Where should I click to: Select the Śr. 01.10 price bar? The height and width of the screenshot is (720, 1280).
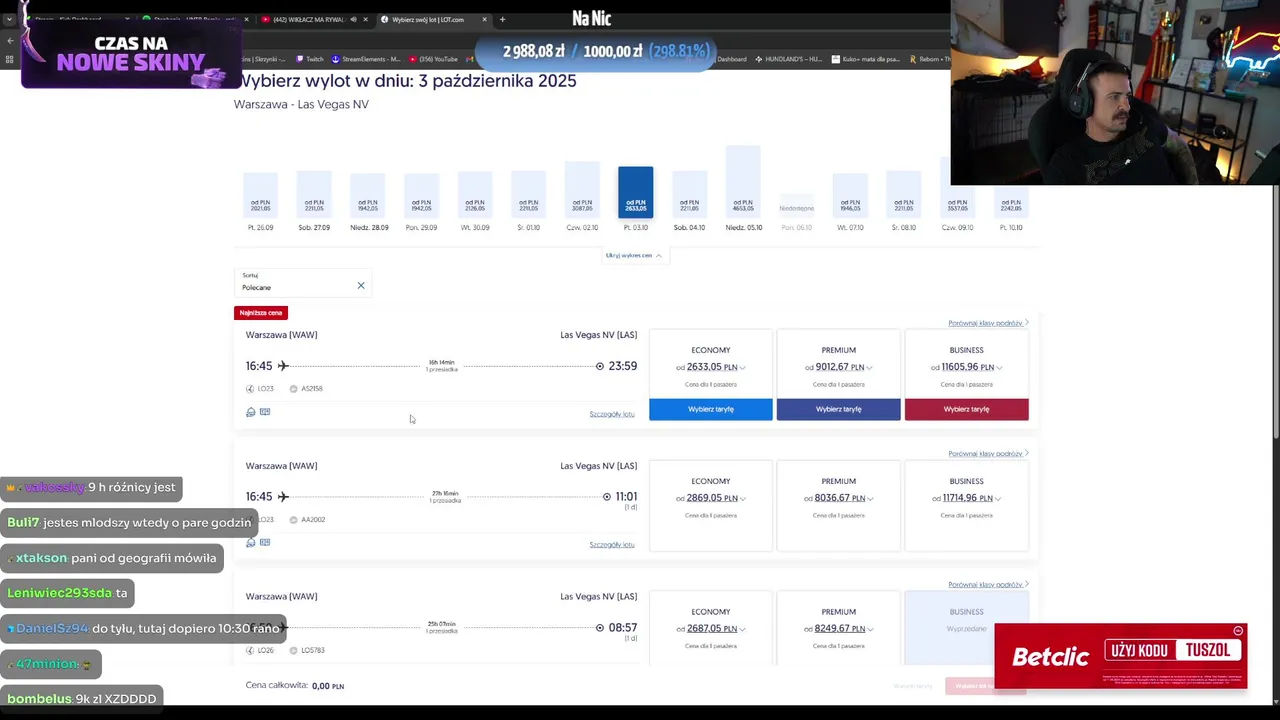coord(528,195)
